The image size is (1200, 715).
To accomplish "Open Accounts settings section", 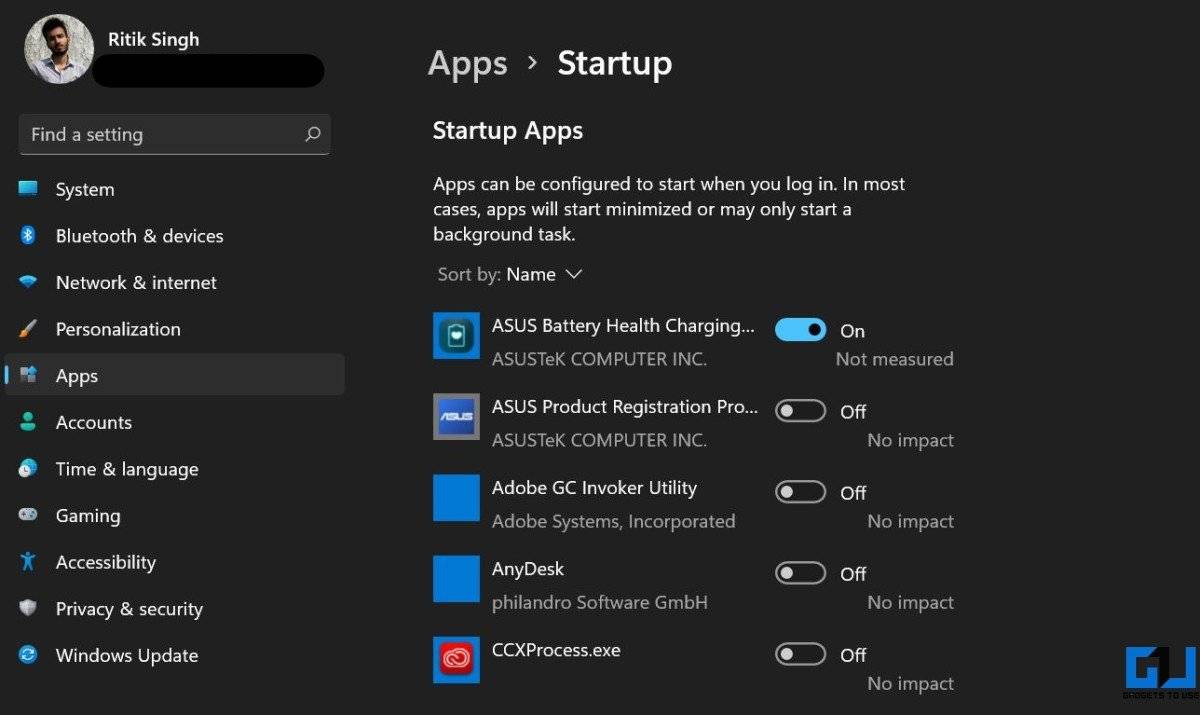I will pos(93,422).
